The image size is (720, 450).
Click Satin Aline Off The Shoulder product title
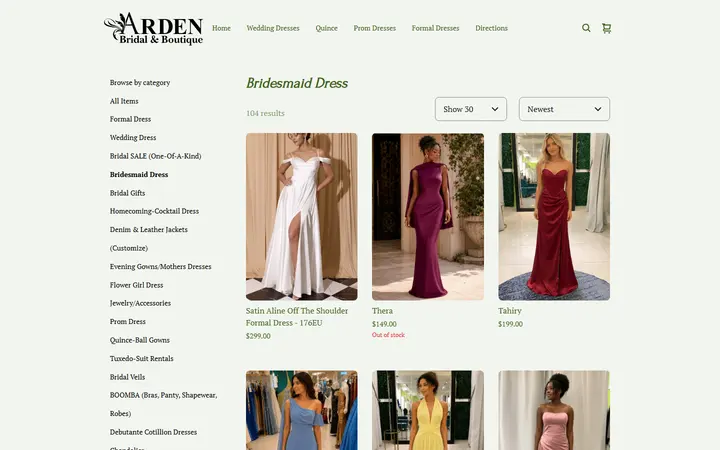pyautogui.click(x=297, y=317)
